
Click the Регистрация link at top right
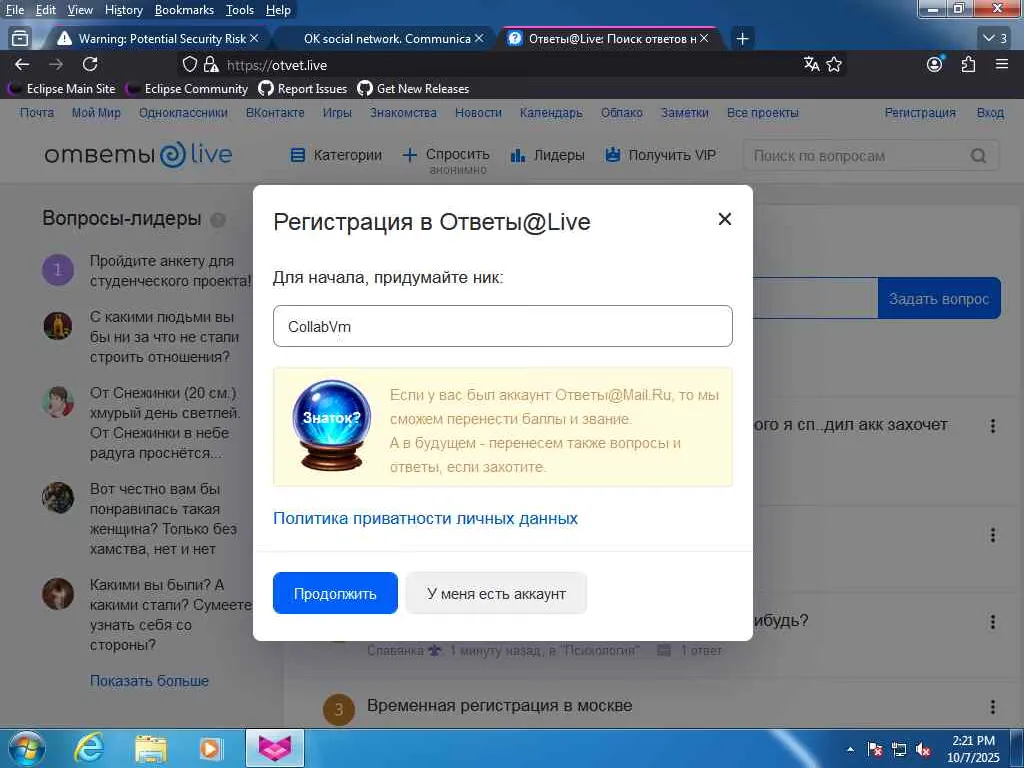[x=920, y=112]
